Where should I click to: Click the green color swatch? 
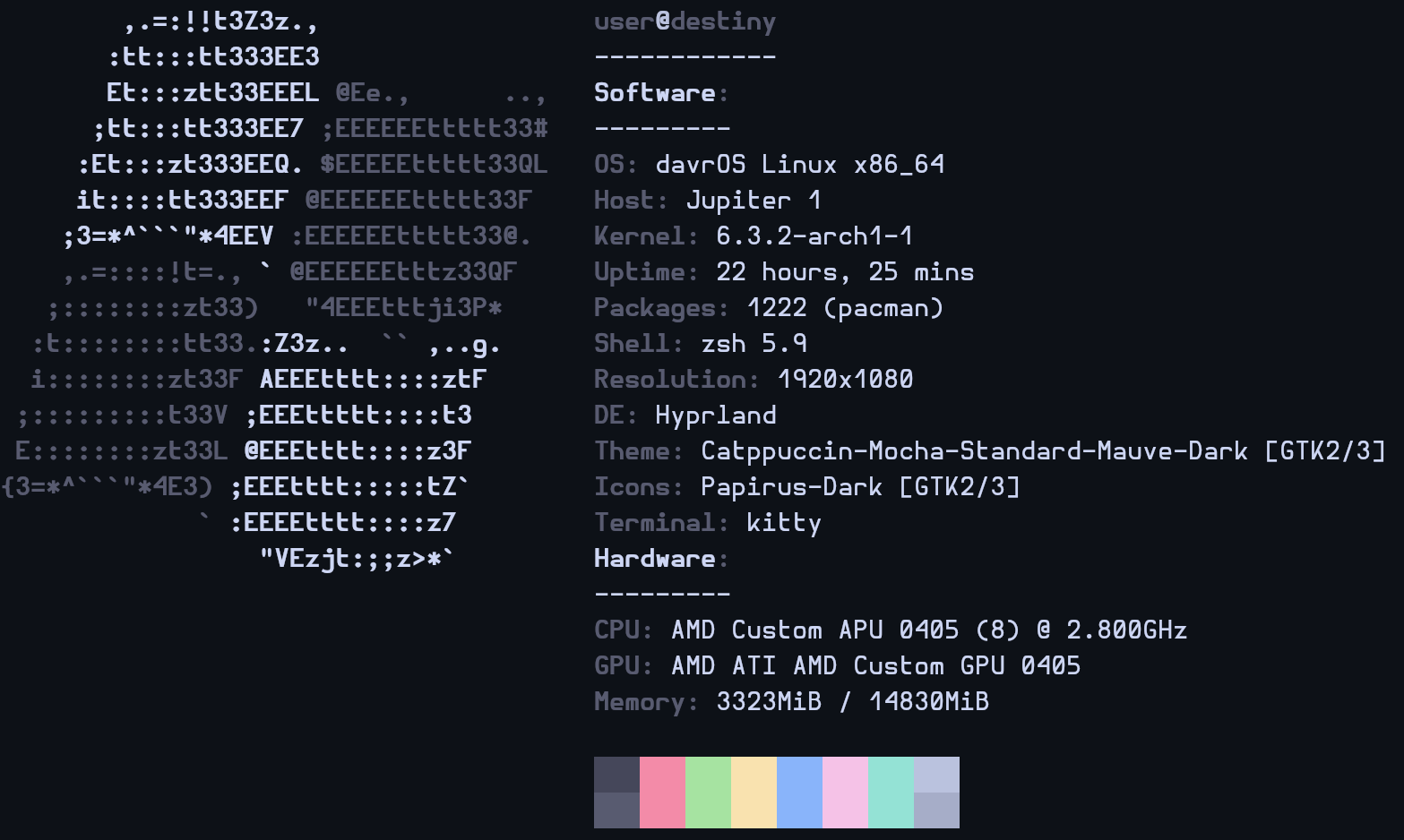tap(708, 793)
